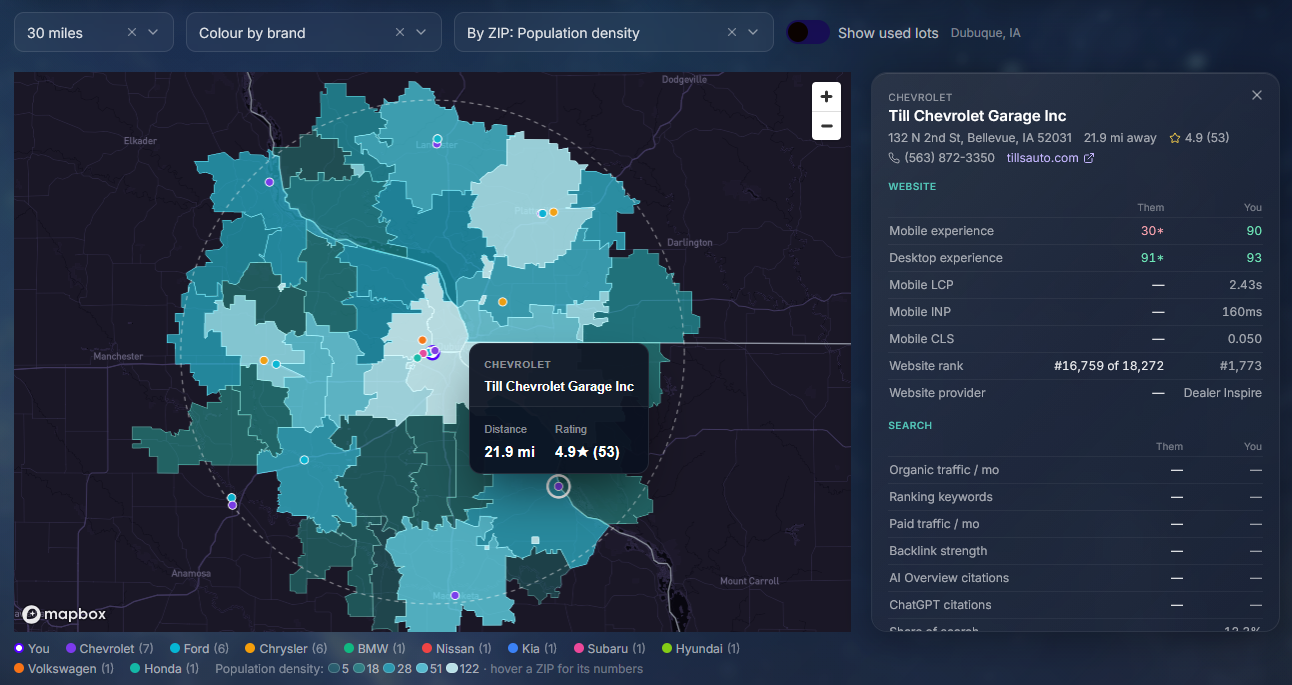Close the Till Chevrolet Garage details panel
1292x685 pixels.
[1257, 95]
